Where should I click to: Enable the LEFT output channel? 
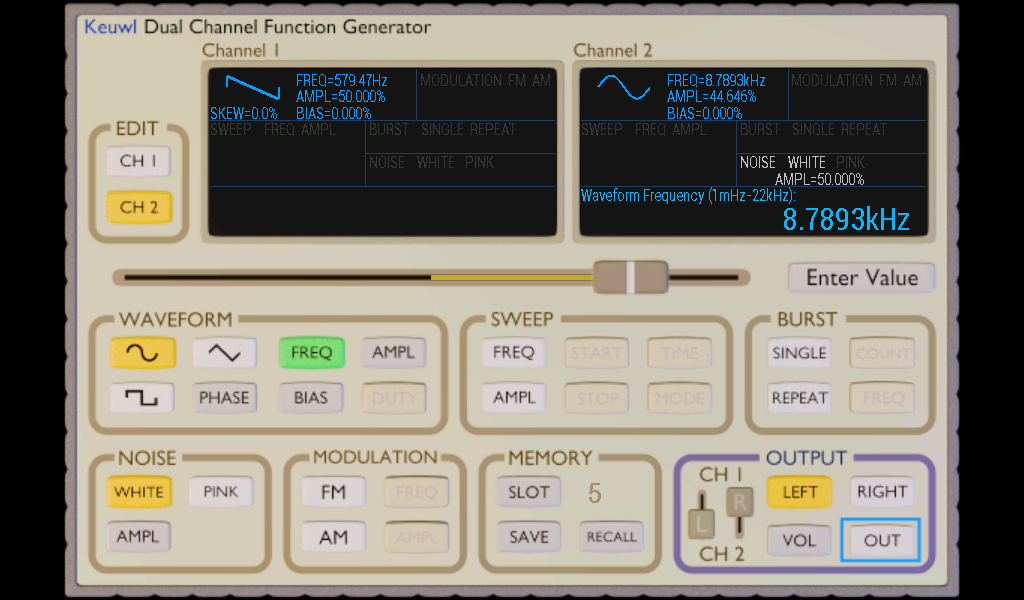tap(799, 491)
